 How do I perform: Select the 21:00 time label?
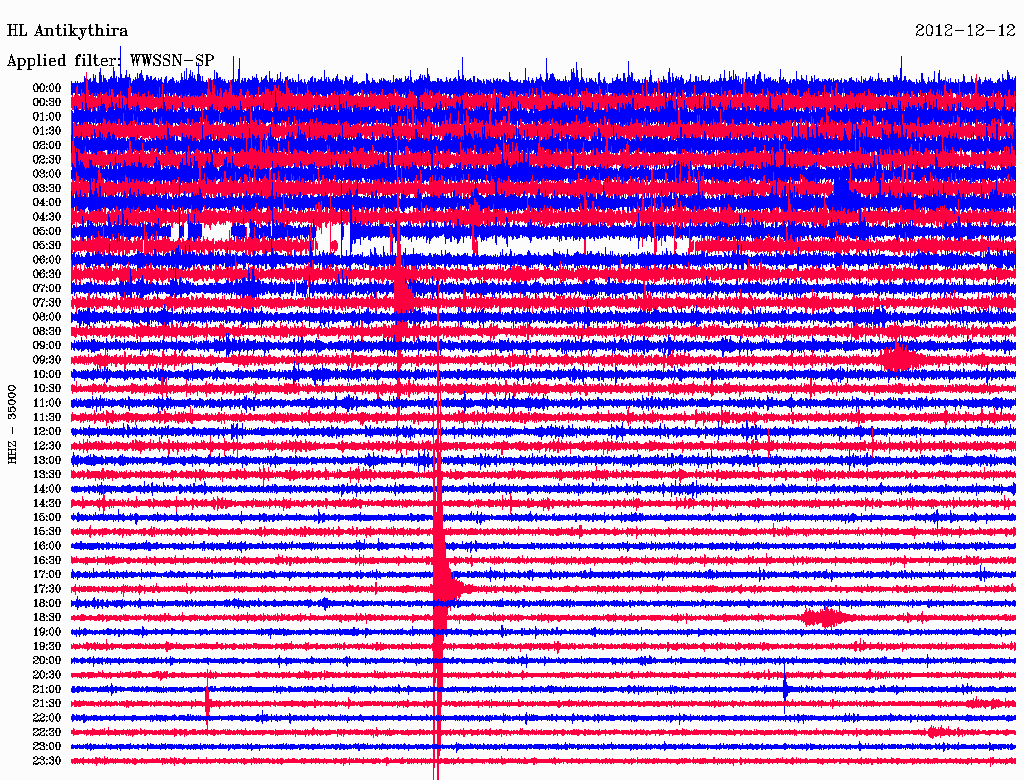pyautogui.click(x=47, y=690)
